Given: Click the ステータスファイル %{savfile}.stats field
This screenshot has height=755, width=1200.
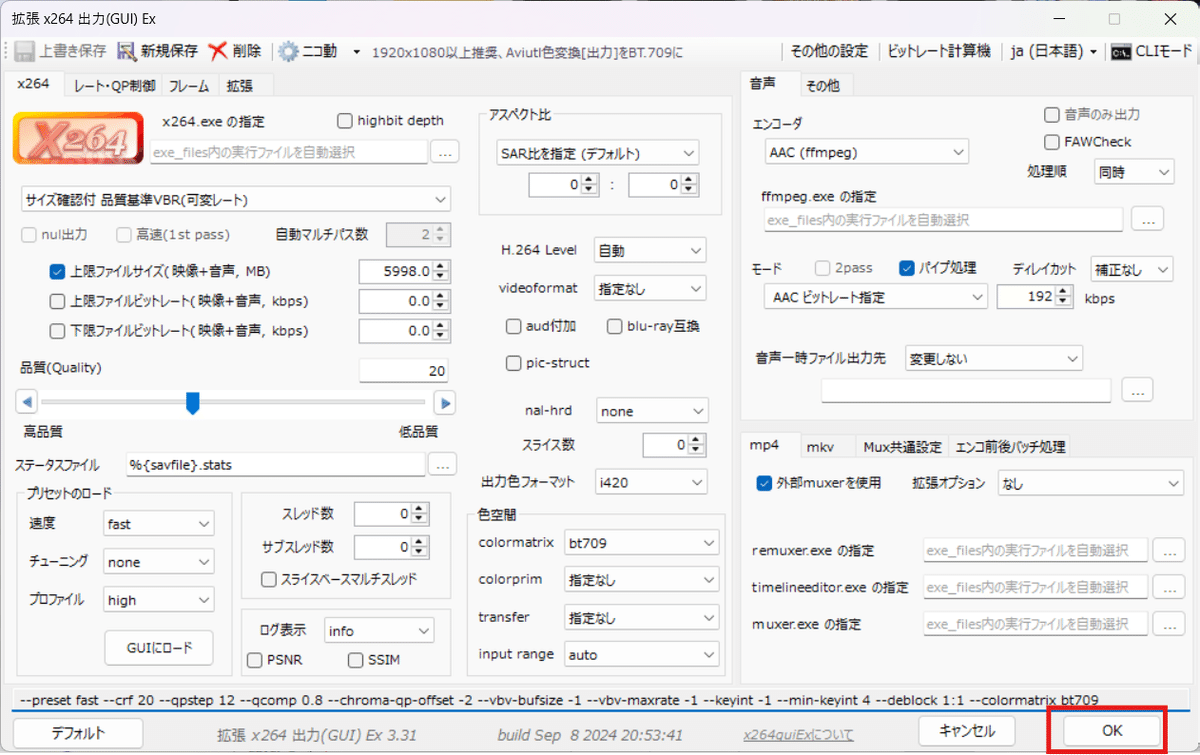Looking at the screenshot, I should click(x=276, y=464).
